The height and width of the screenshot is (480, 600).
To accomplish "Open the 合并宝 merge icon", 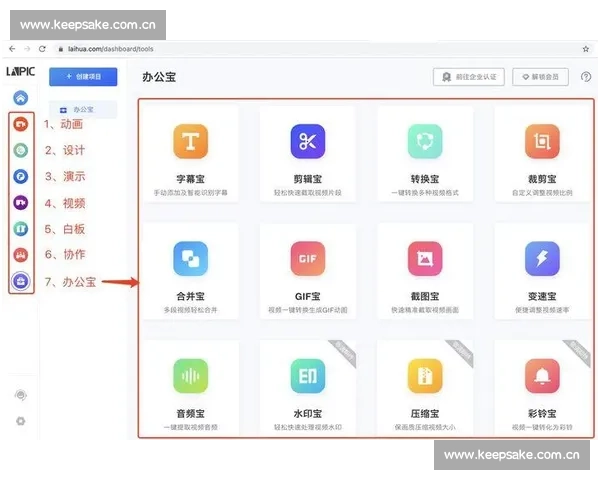I will click(191, 259).
